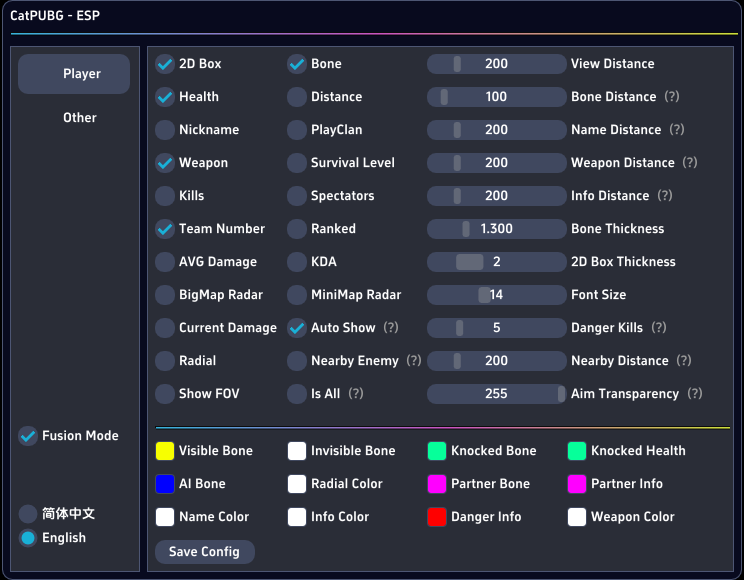Image resolution: width=744 pixels, height=580 pixels.
Task: Click the blue AI Bone color swatch
Action: pos(165,484)
